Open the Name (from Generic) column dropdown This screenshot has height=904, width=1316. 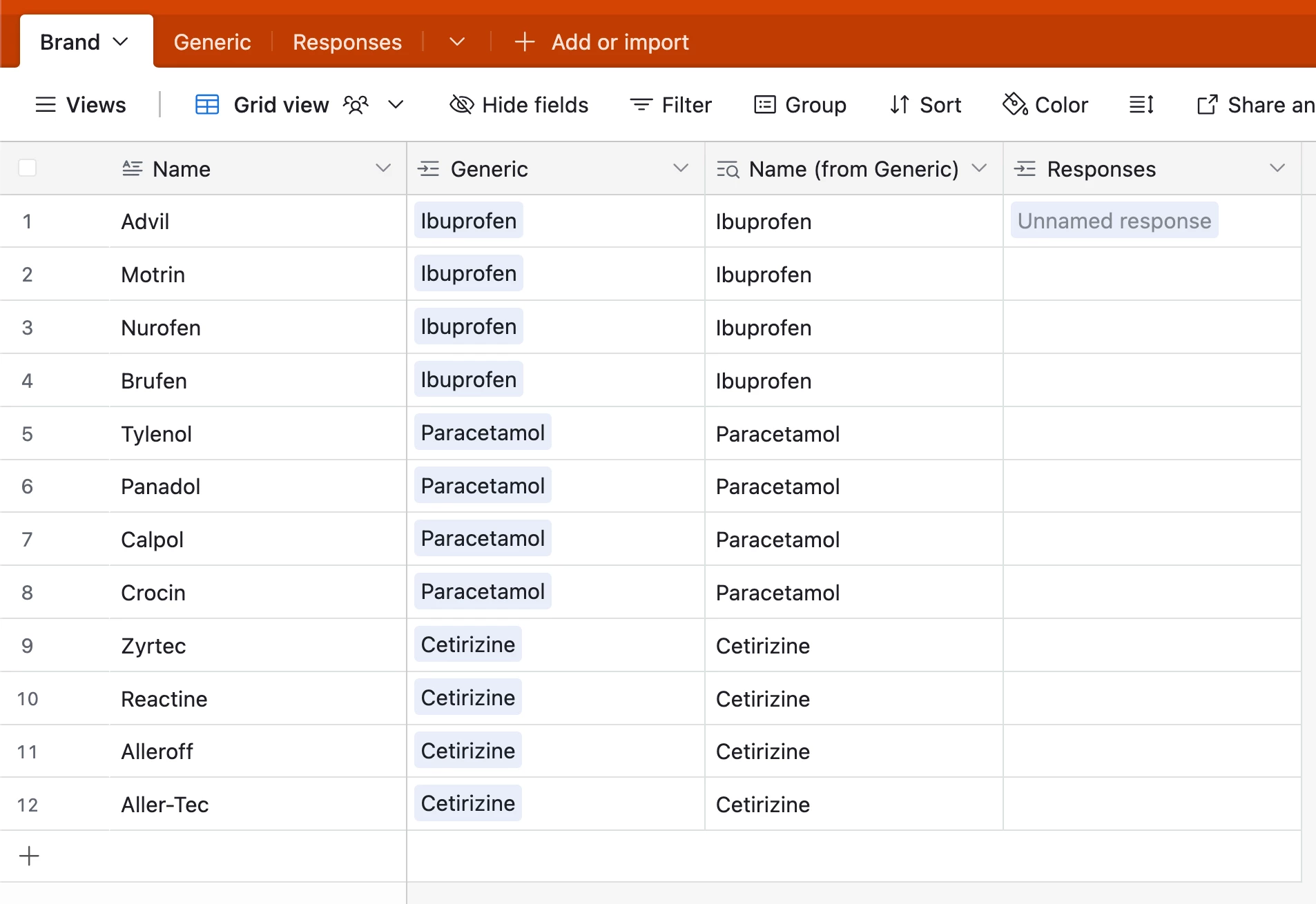[979, 168]
